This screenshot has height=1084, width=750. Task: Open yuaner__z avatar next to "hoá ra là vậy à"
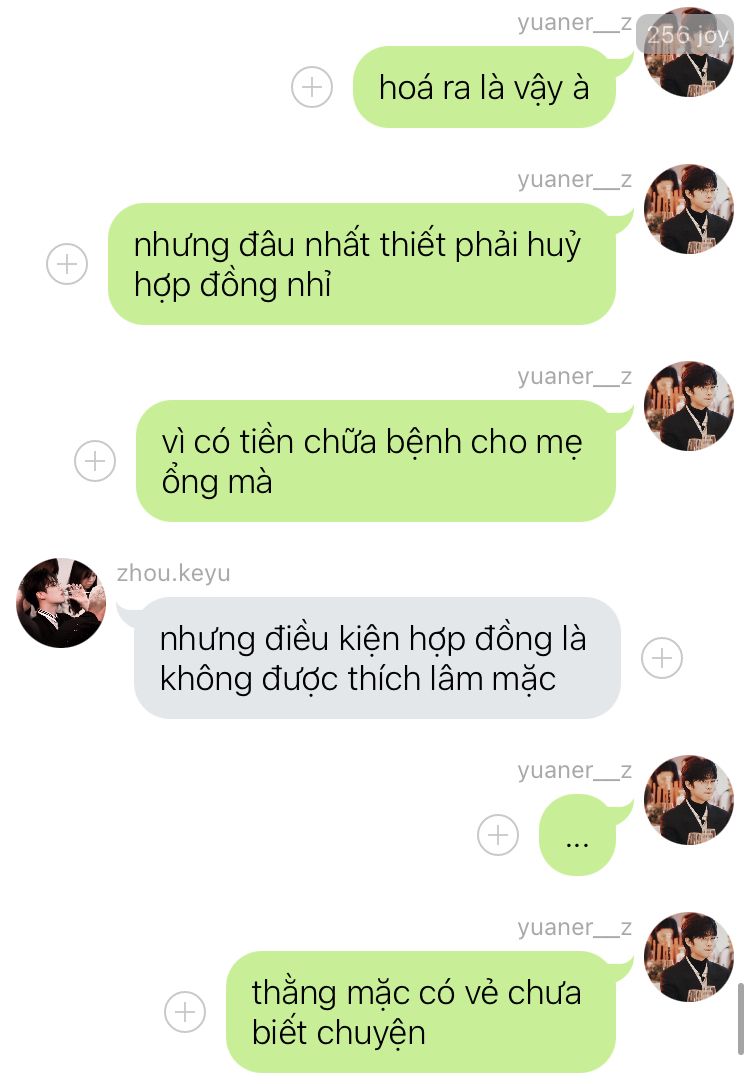688,52
